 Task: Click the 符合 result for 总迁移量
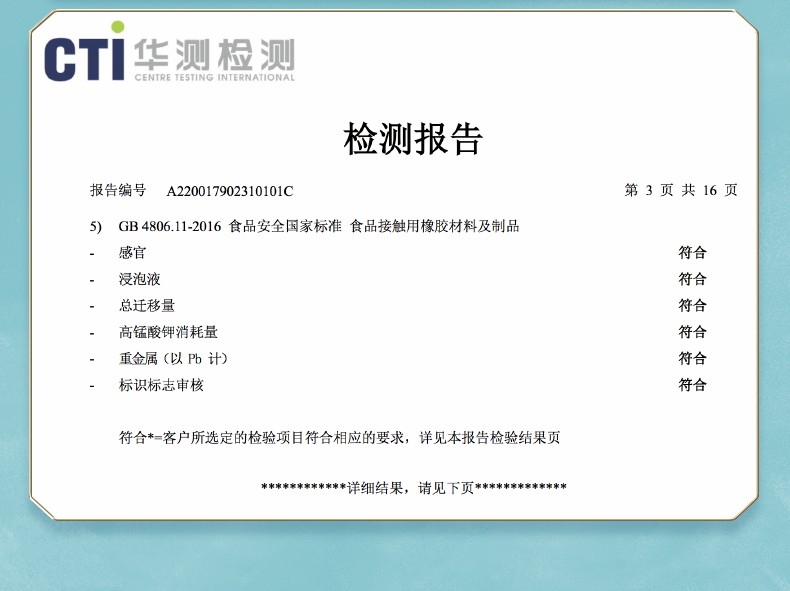click(692, 305)
